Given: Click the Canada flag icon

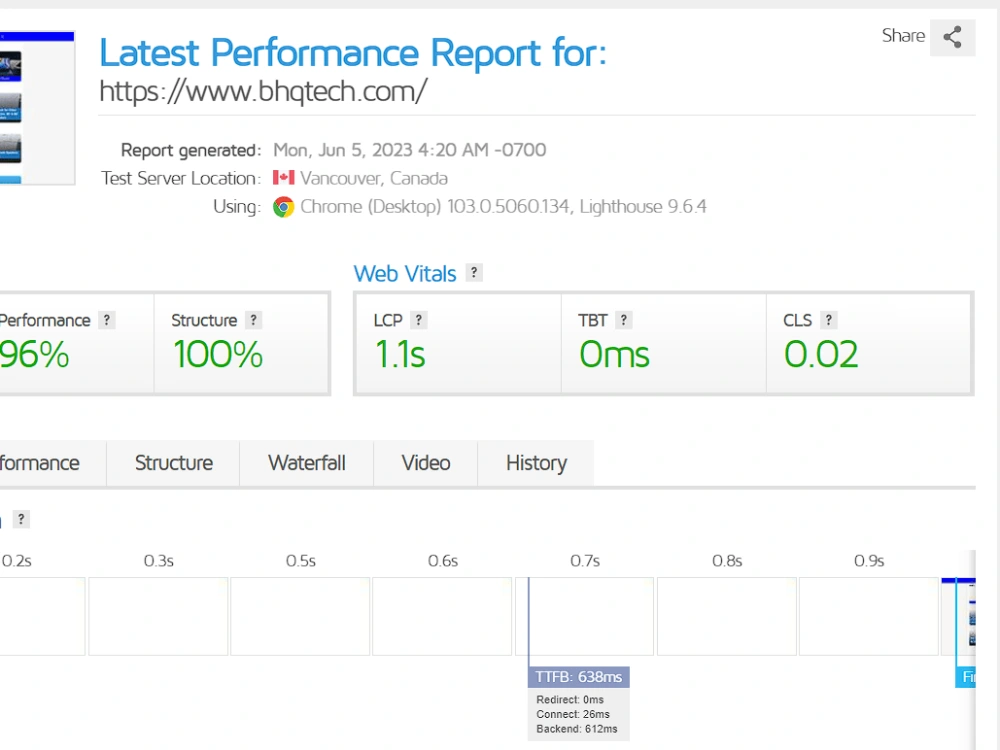Looking at the screenshot, I should (x=283, y=177).
